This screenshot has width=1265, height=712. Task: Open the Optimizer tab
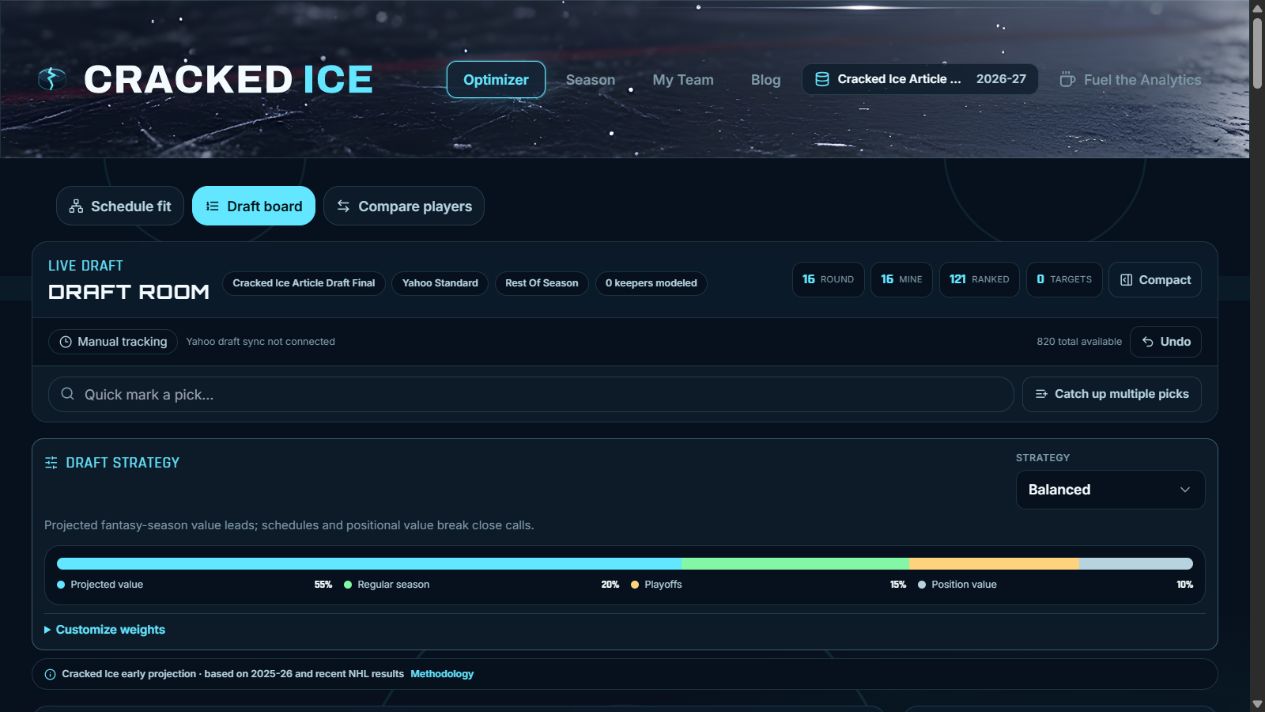(496, 80)
